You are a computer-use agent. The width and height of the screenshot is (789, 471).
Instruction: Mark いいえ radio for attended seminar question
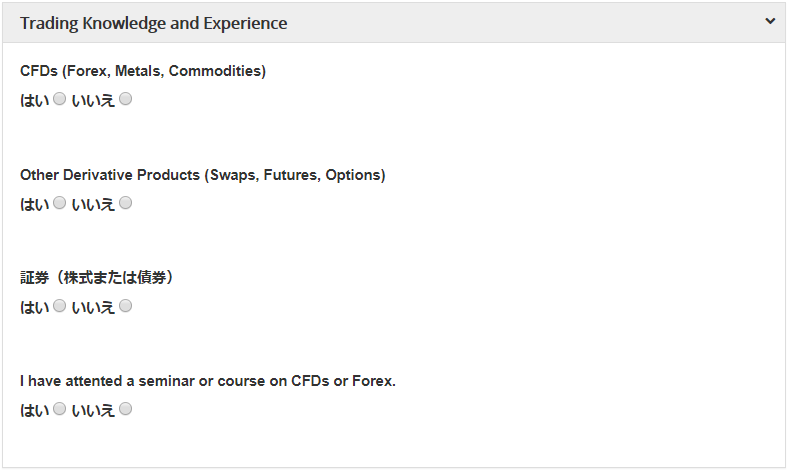125,409
